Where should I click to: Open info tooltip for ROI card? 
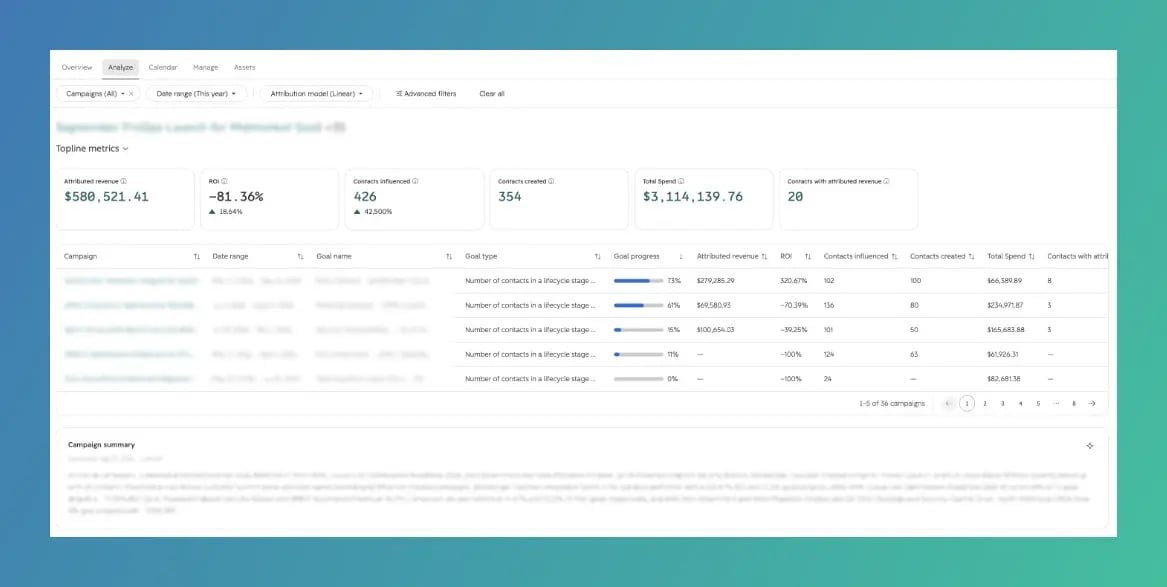coord(224,181)
